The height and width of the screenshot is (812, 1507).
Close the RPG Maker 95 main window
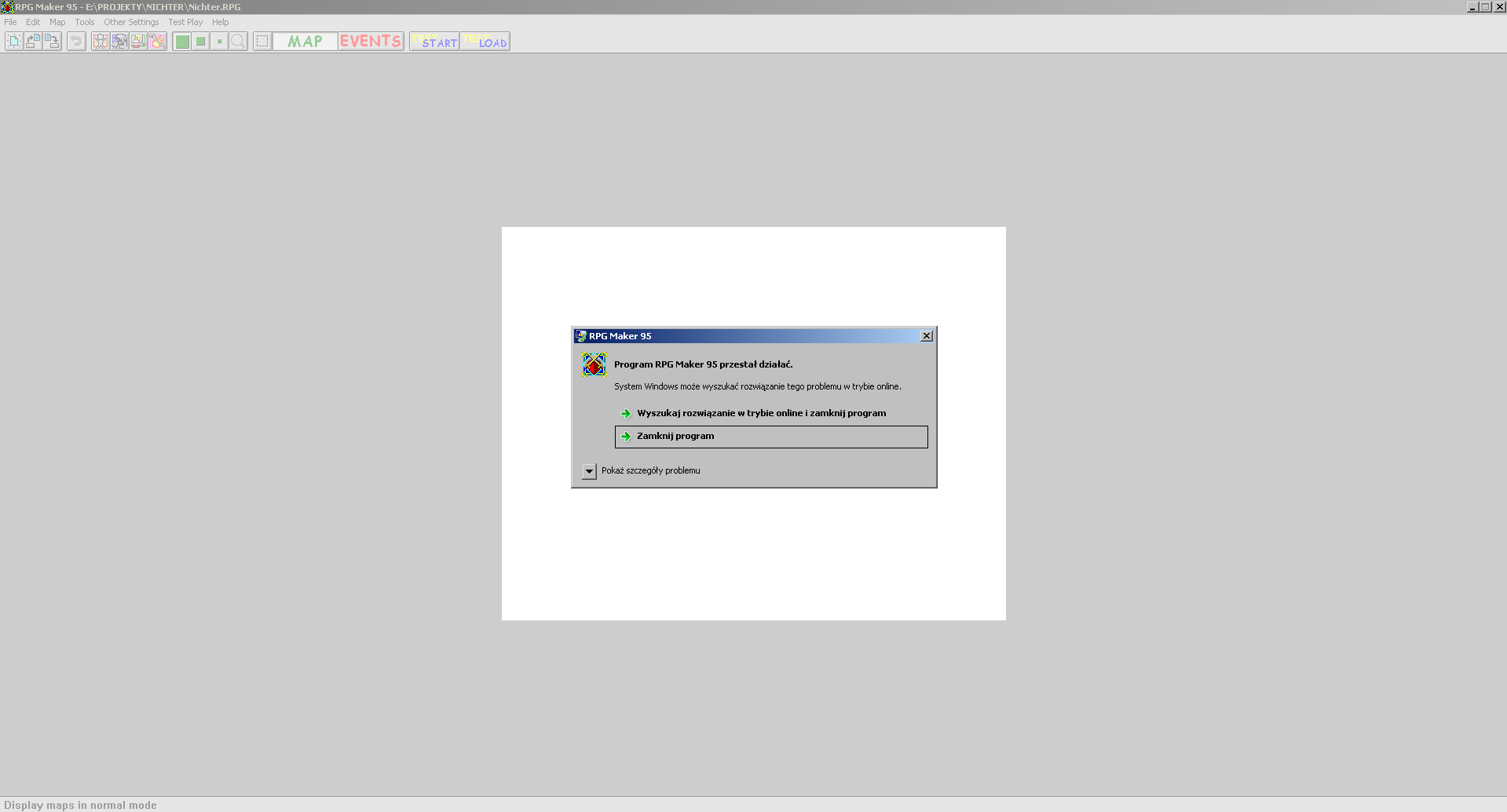[1499, 7]
